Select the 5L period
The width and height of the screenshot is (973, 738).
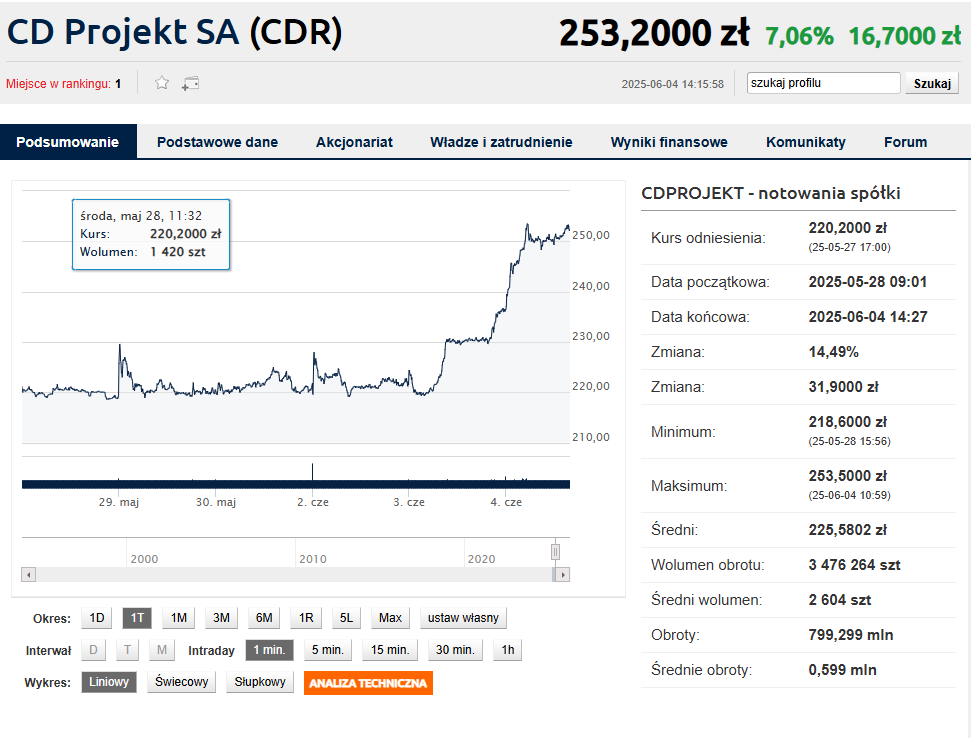point(346,618)
